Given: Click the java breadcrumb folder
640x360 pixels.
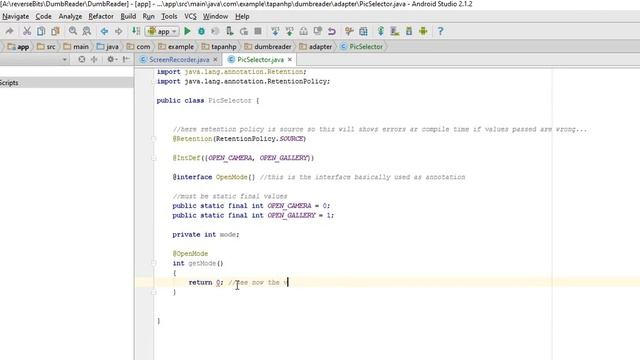Looking at the screenshot, I should click(108, 47).
